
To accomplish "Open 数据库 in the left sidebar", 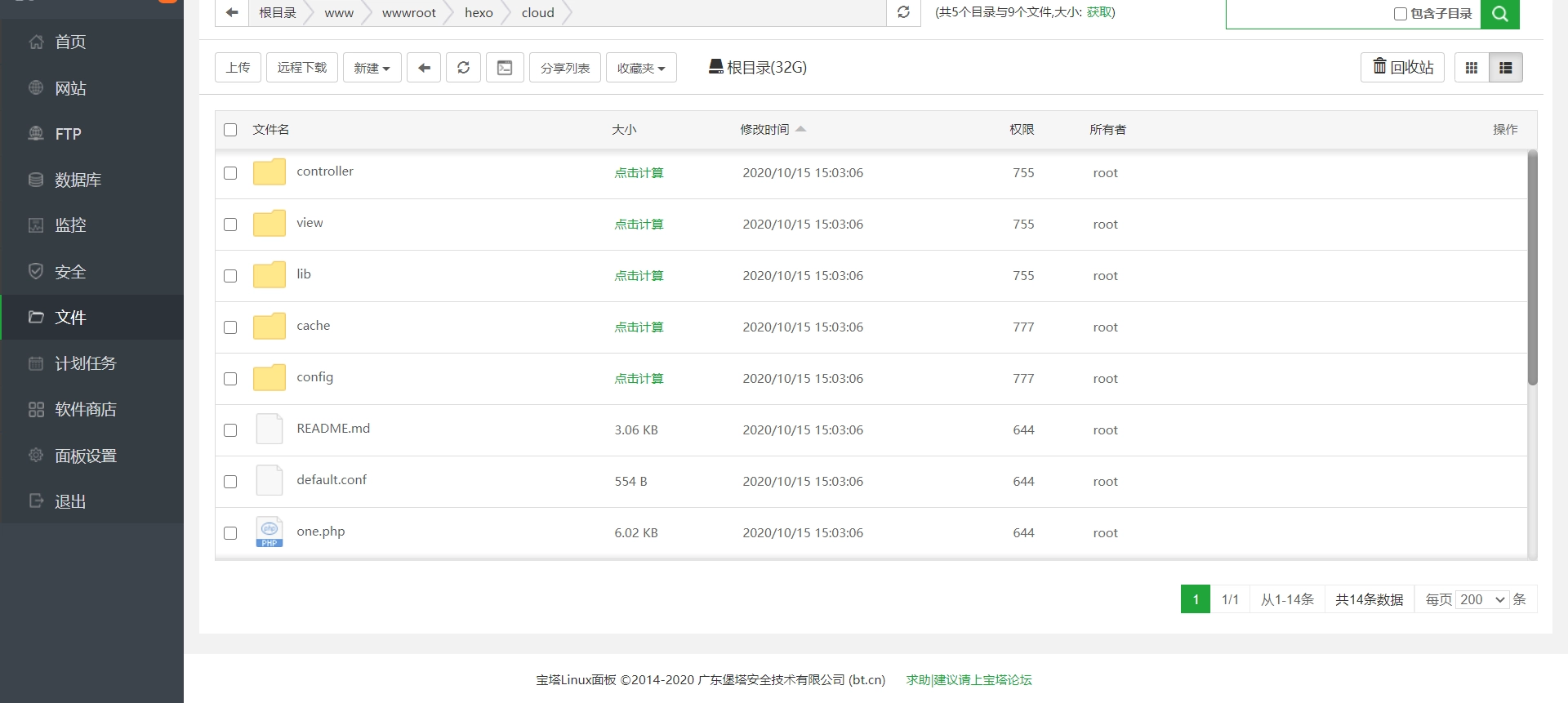I will [78, 180].
